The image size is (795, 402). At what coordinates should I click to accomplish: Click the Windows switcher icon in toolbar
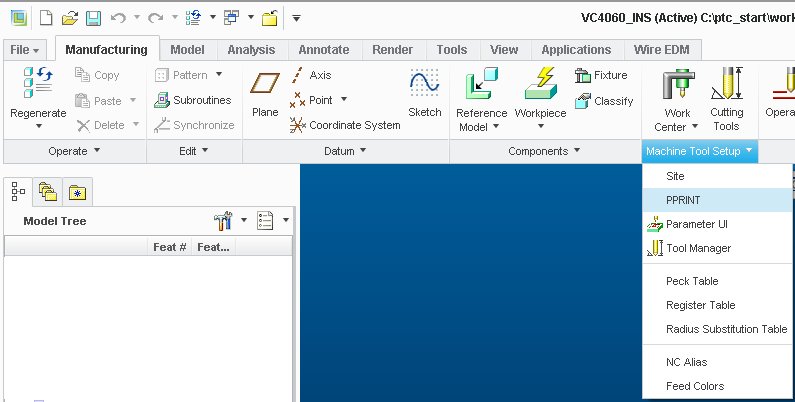[231, 18]
